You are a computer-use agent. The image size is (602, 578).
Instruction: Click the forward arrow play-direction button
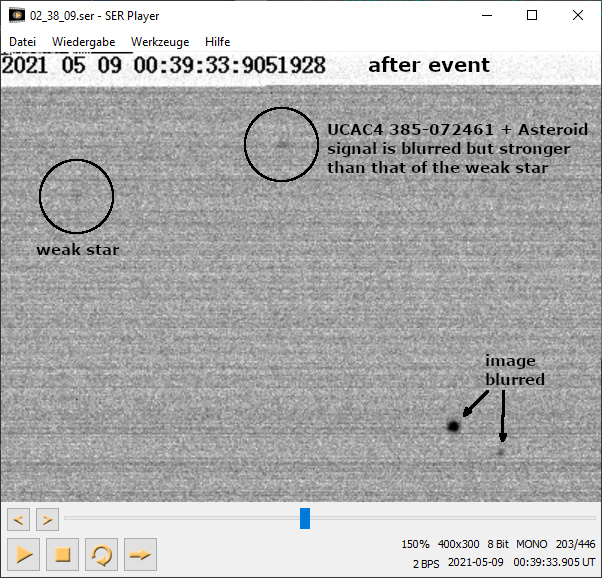tap(140, 554)
